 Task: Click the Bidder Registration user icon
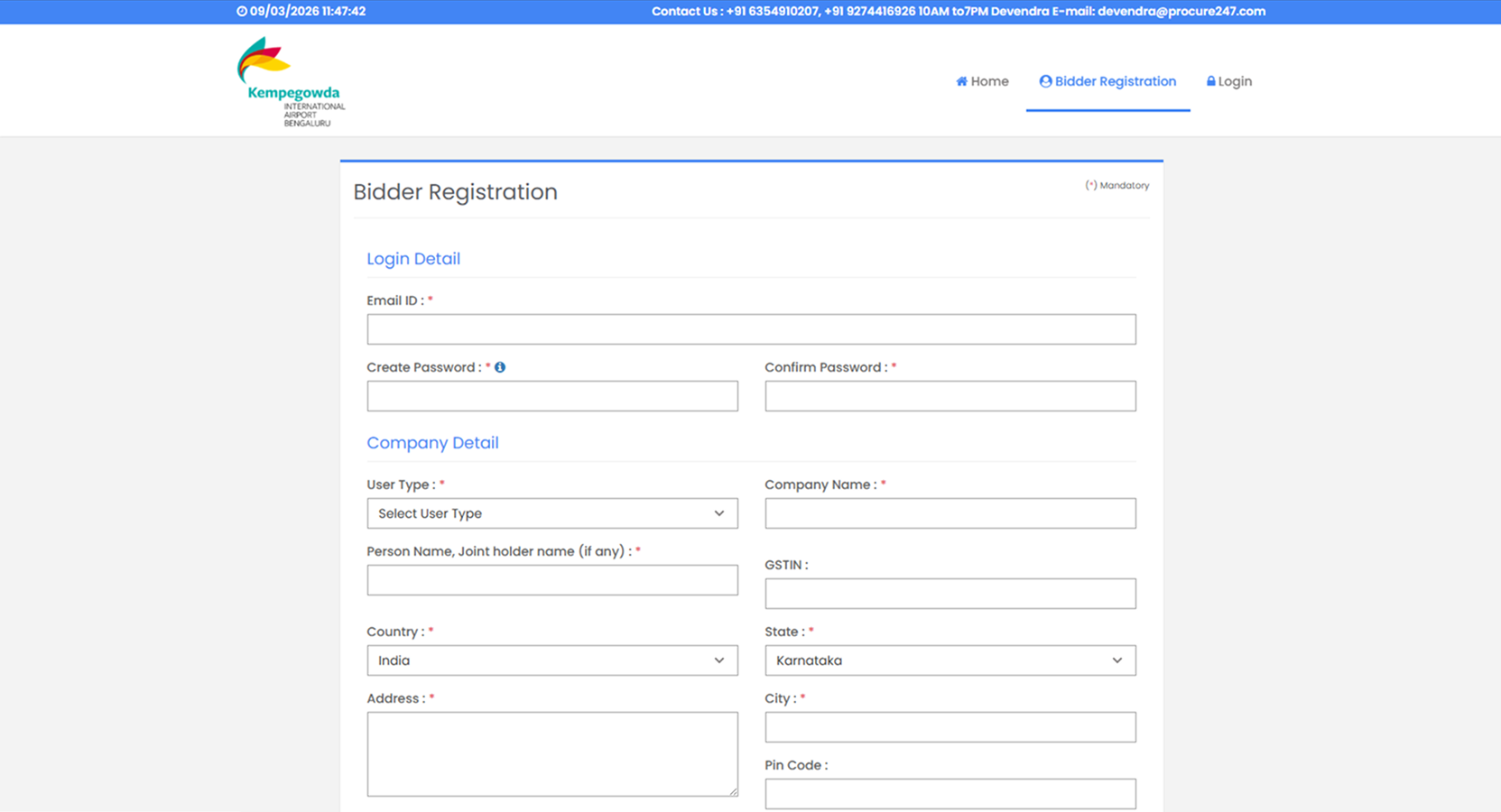click(x=1045, y=81)
